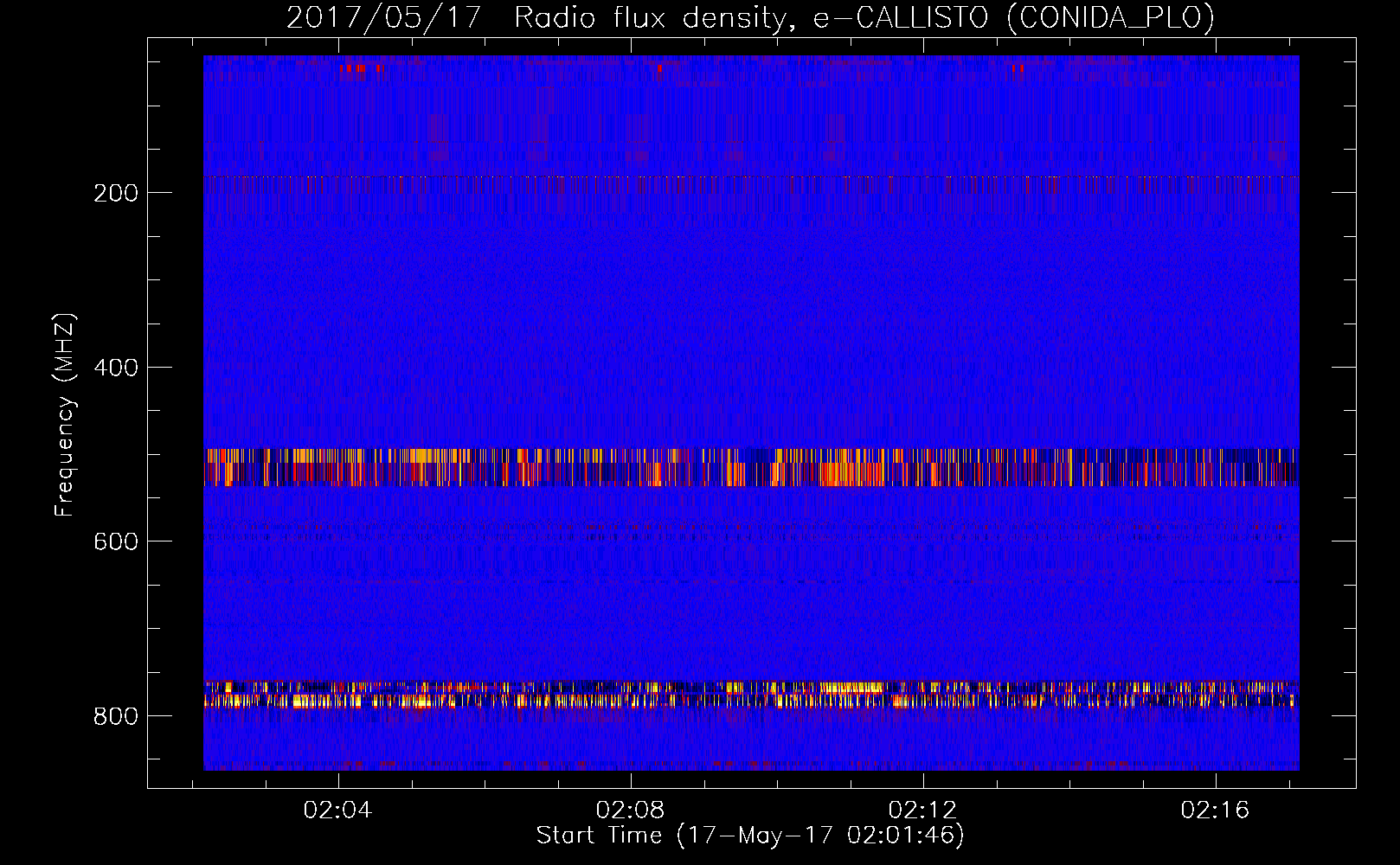Click the 'Frequency (MHZ)' y-axis label

(65, 415)
